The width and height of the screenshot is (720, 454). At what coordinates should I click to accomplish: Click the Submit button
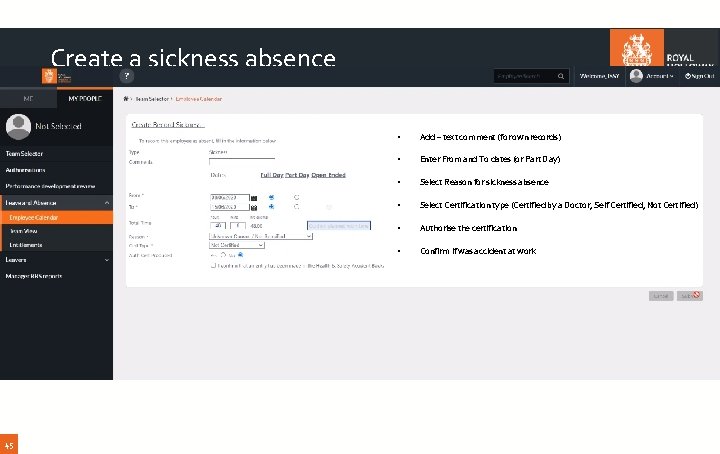coord(690,296)
